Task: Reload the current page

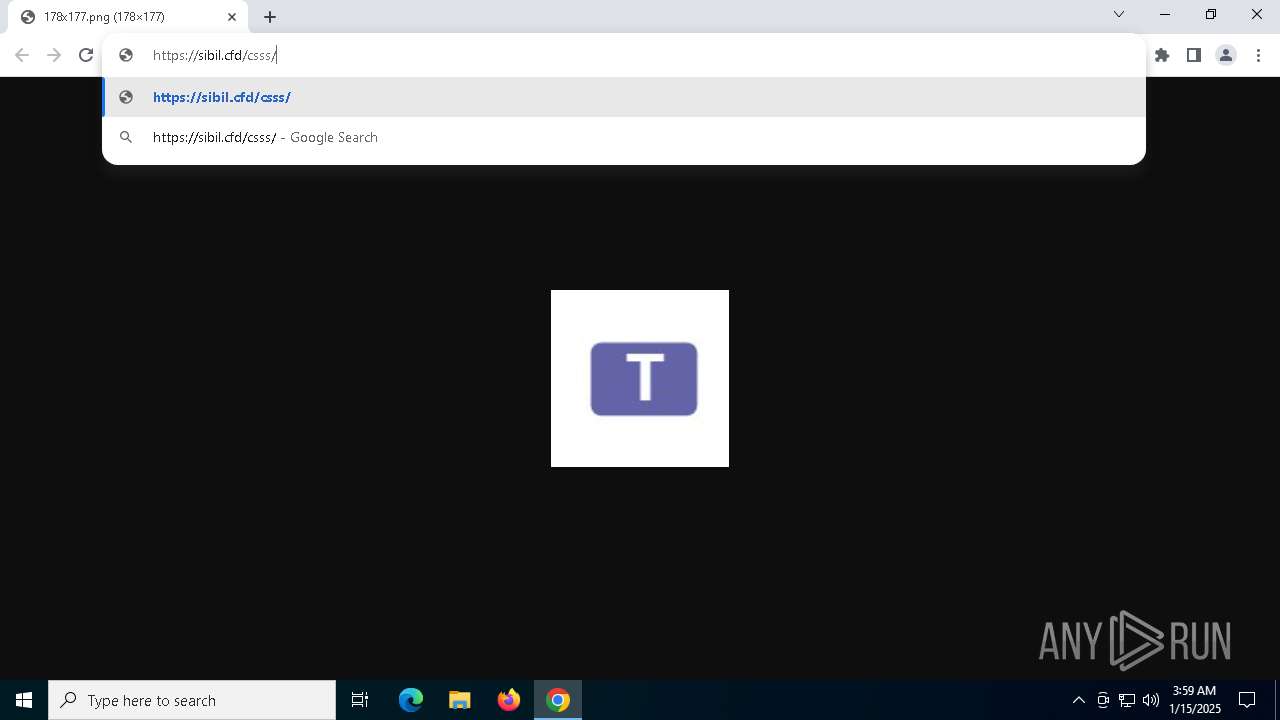Action: [x=86, y=55]
